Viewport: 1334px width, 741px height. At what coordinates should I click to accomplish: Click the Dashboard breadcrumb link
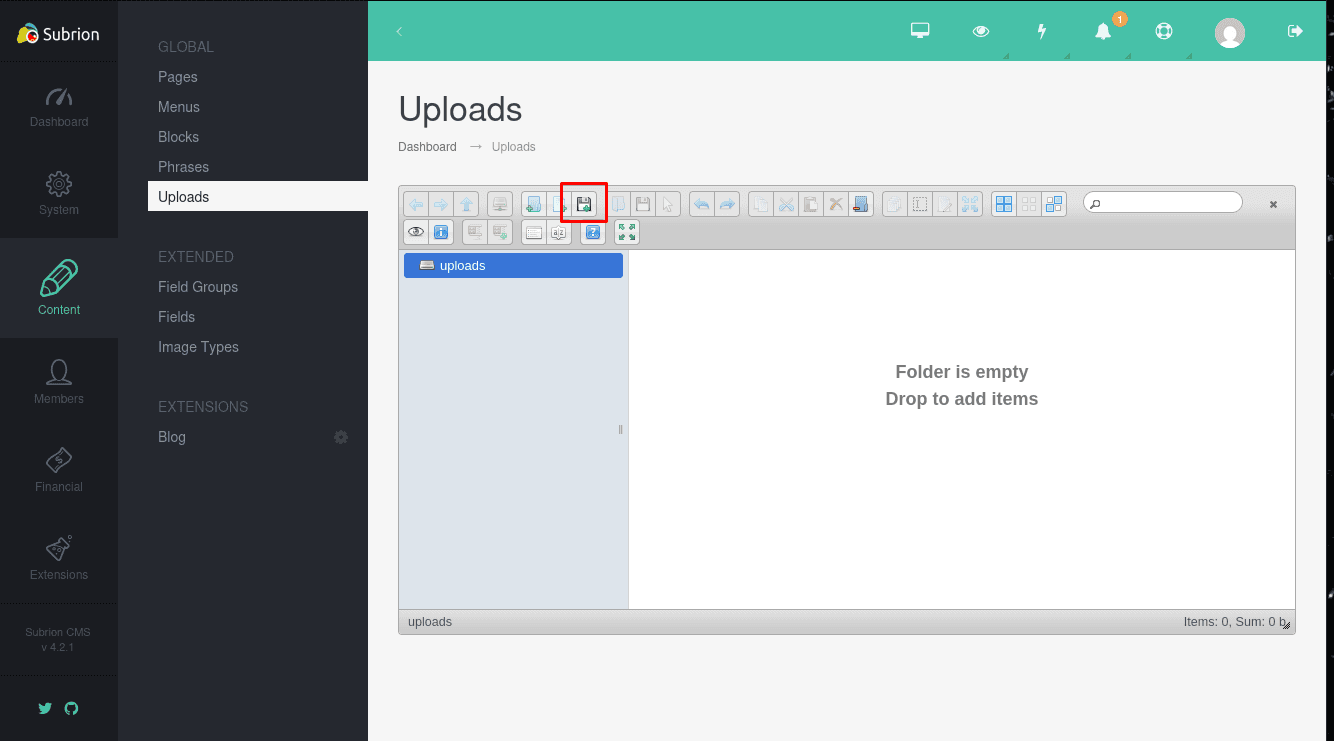pyautogui.click(x=427, y=147)
